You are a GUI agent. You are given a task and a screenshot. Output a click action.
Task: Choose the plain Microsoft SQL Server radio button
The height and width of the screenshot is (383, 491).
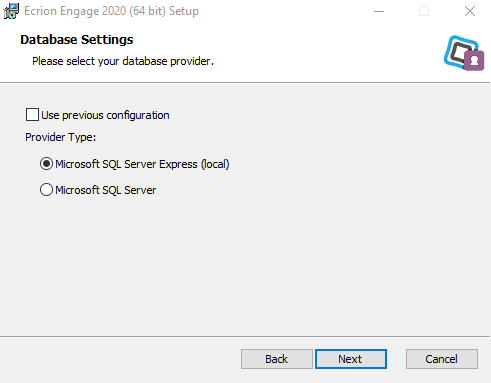[46, 190]
